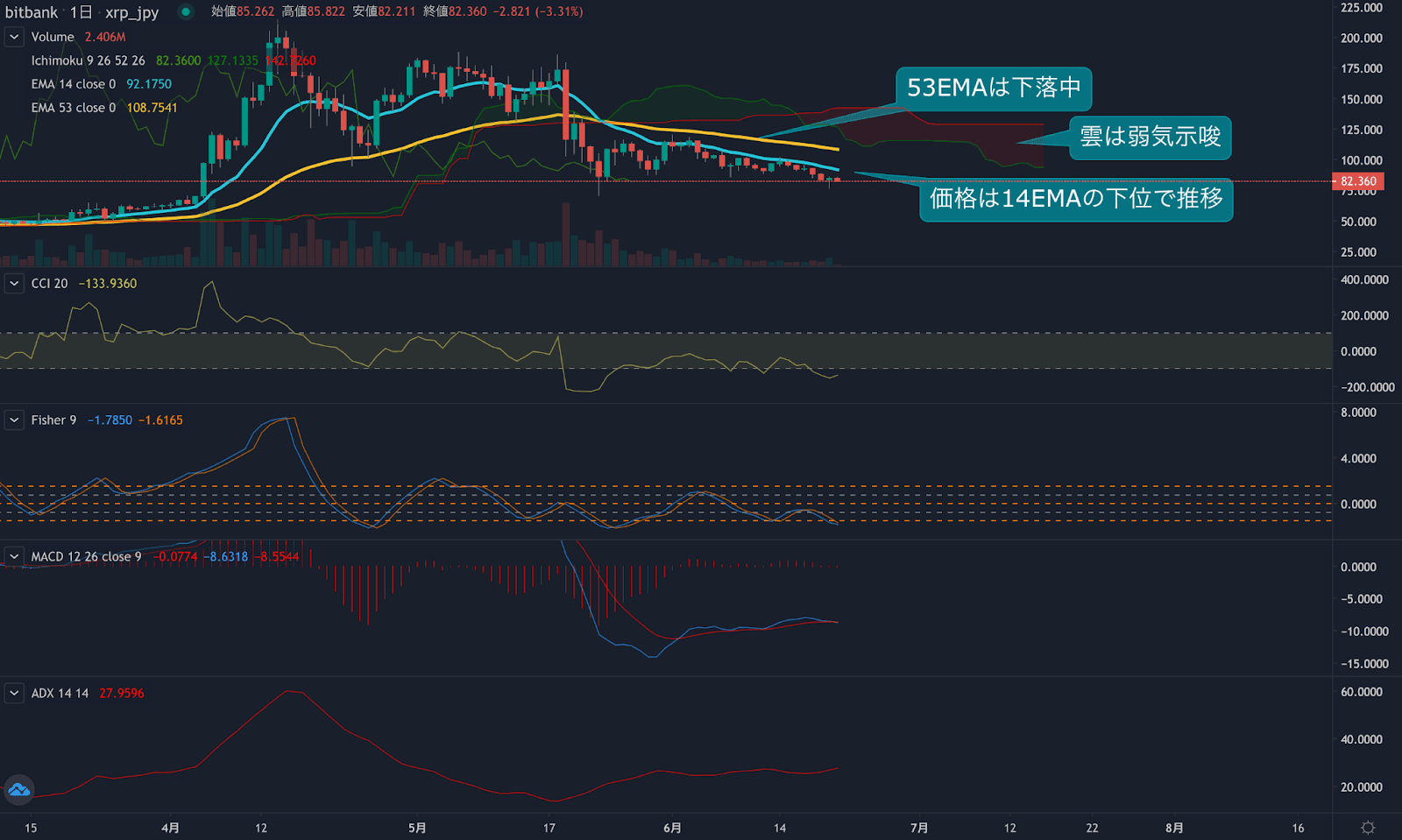The width and height of the screenshot is (1402, 840).
Task: Select the EMA 14 close indicator label
Action: (x=73, y=84)
